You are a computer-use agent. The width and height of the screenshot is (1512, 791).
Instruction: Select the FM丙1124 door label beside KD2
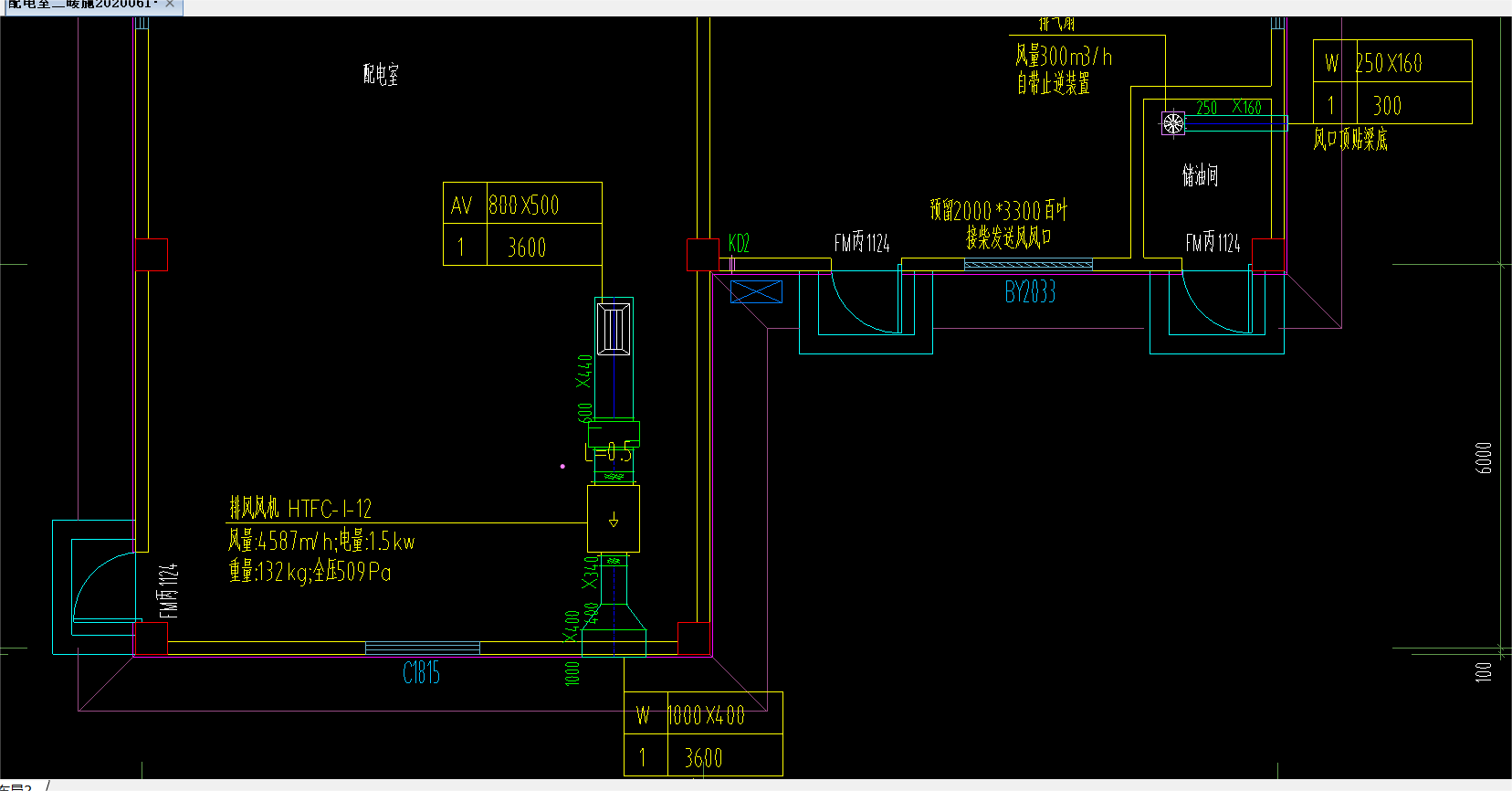pos(861,243)
